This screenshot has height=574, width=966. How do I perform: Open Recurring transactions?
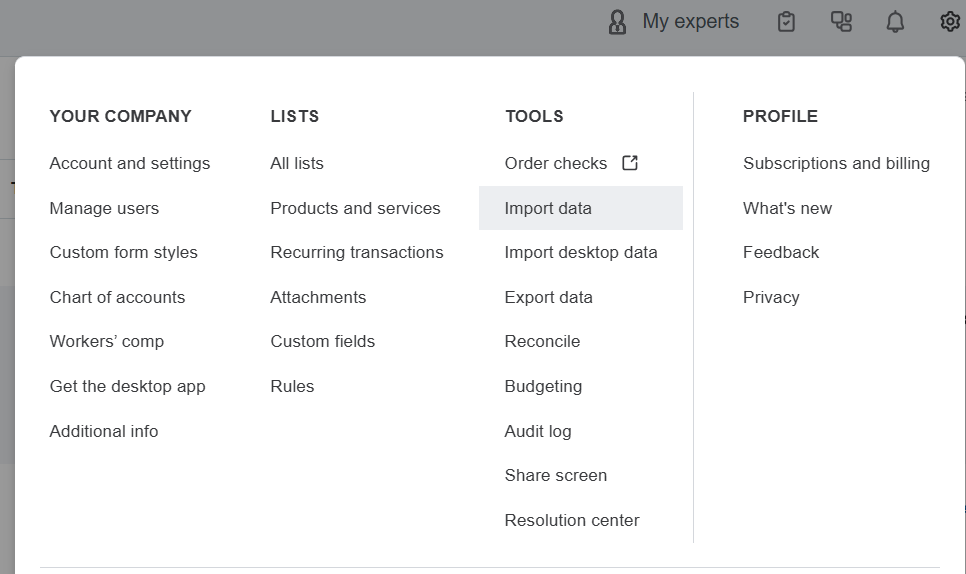coord(357,252)
